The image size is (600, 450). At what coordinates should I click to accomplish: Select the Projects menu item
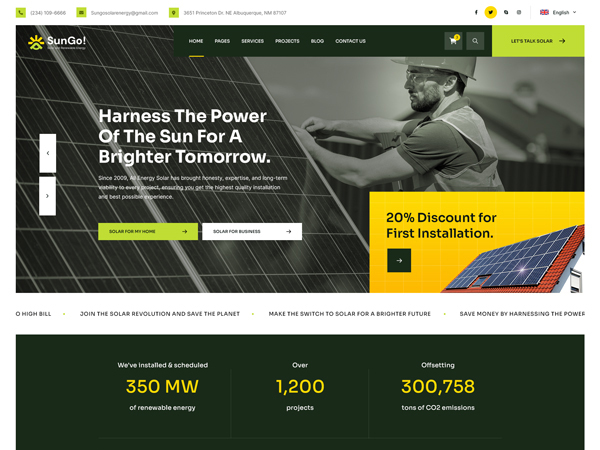(x=287, y=41)
